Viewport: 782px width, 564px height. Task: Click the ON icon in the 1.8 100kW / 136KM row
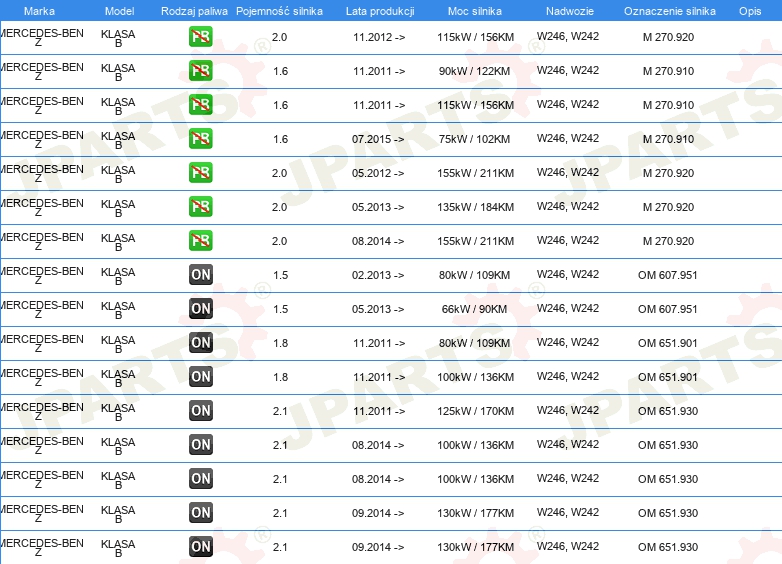(201, 377)
